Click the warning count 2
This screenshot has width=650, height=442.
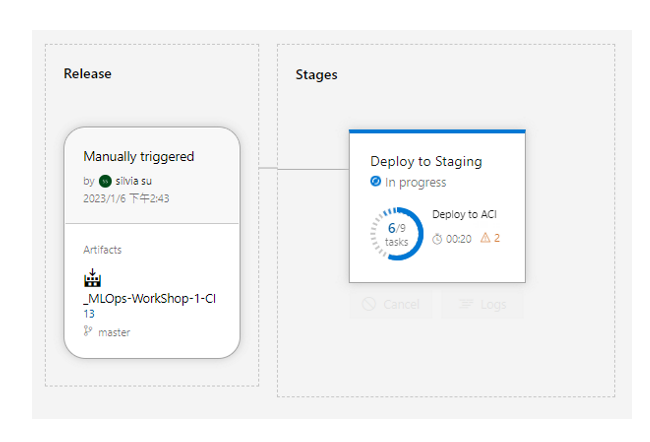[x=497, y=238]
